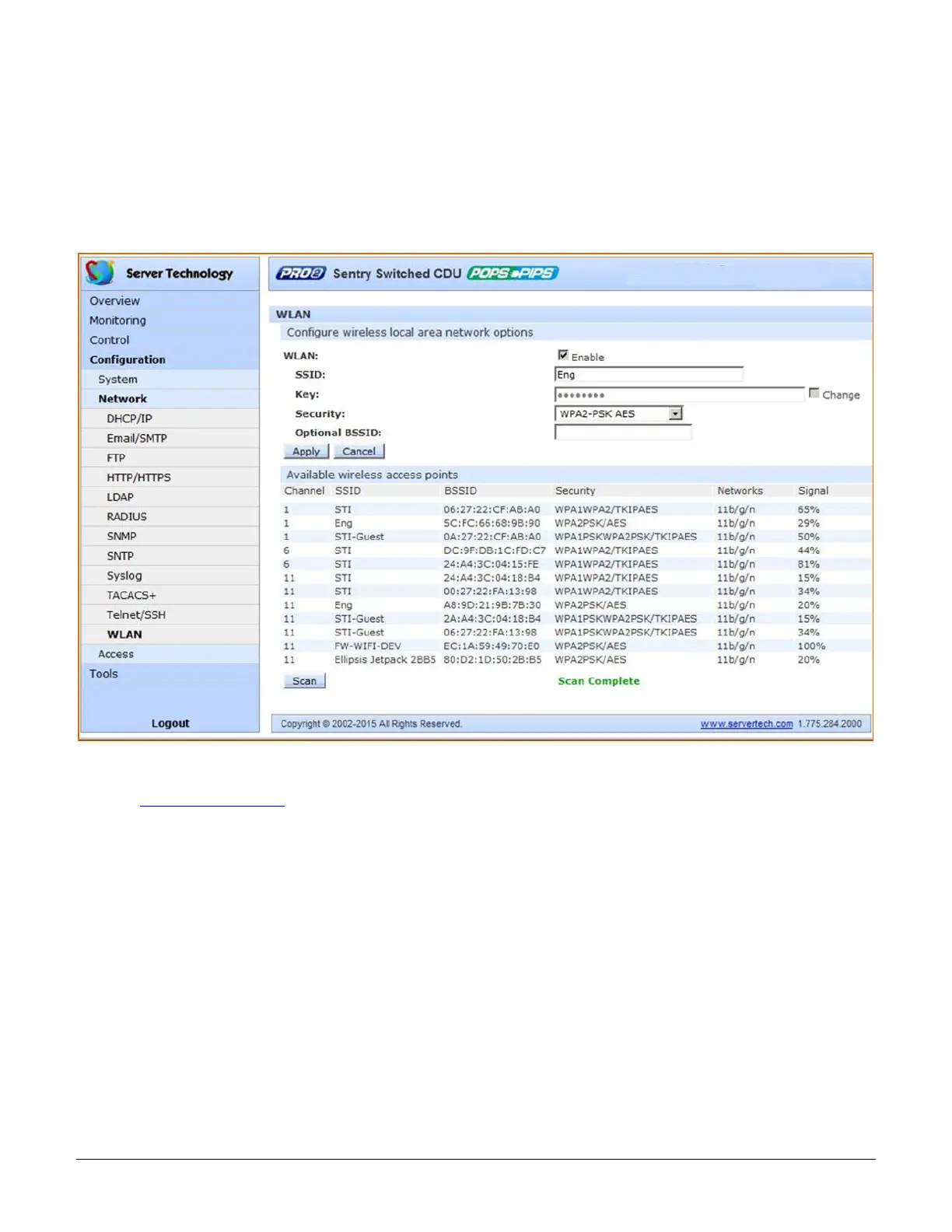This screenshot has height=1232, width=952.
Task: Click the Apply button
Action: click(306, 451)
